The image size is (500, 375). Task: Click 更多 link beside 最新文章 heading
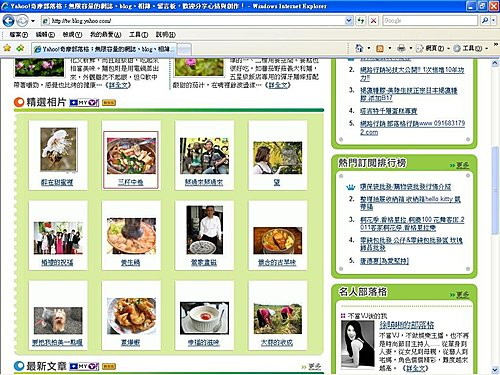click(315, 366)
